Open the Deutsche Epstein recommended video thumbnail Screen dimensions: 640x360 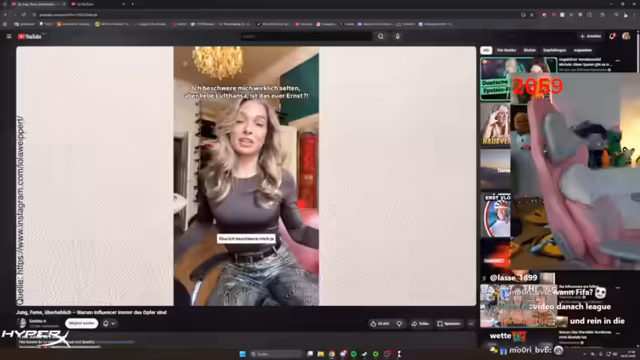click(496, 79)
